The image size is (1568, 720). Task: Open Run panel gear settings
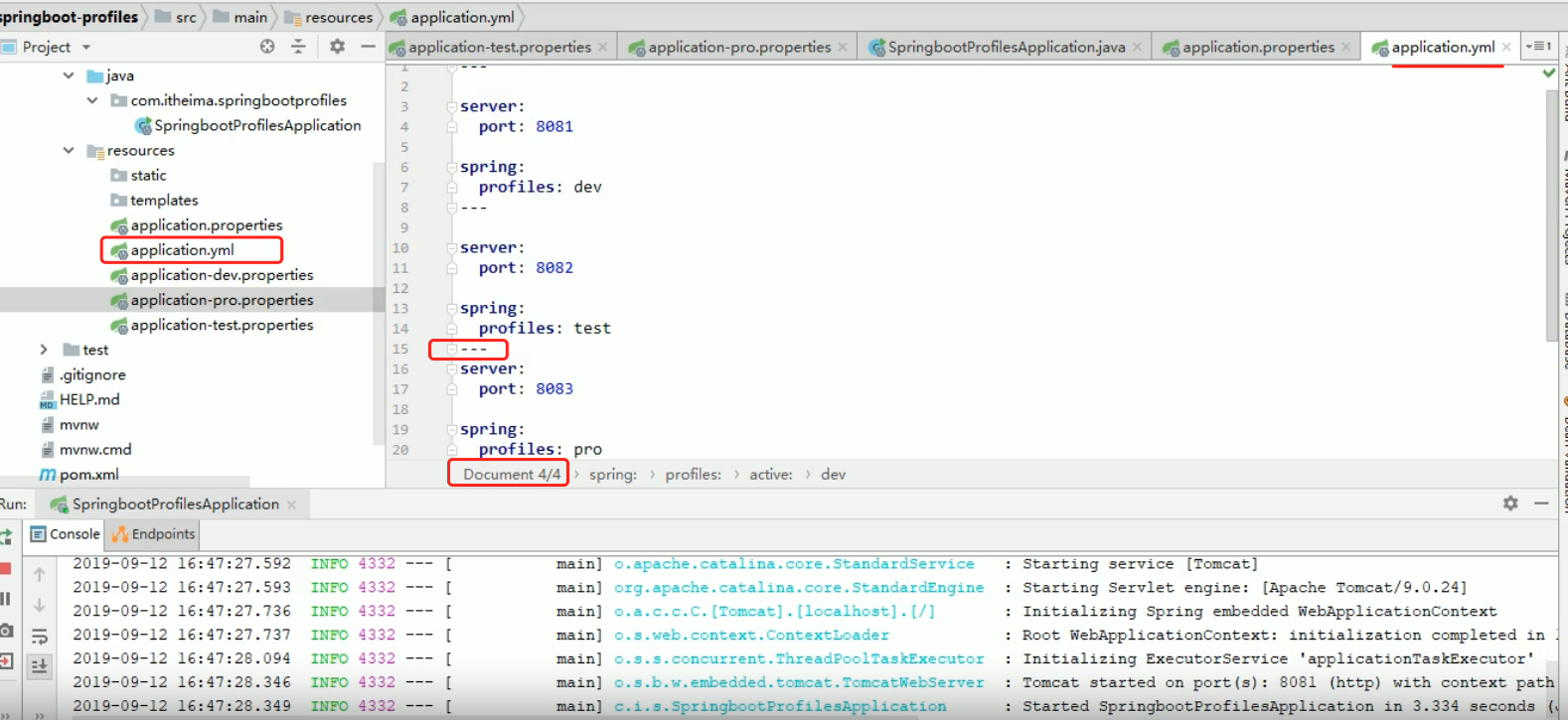pyautogui.click(x=1510, y=504)
